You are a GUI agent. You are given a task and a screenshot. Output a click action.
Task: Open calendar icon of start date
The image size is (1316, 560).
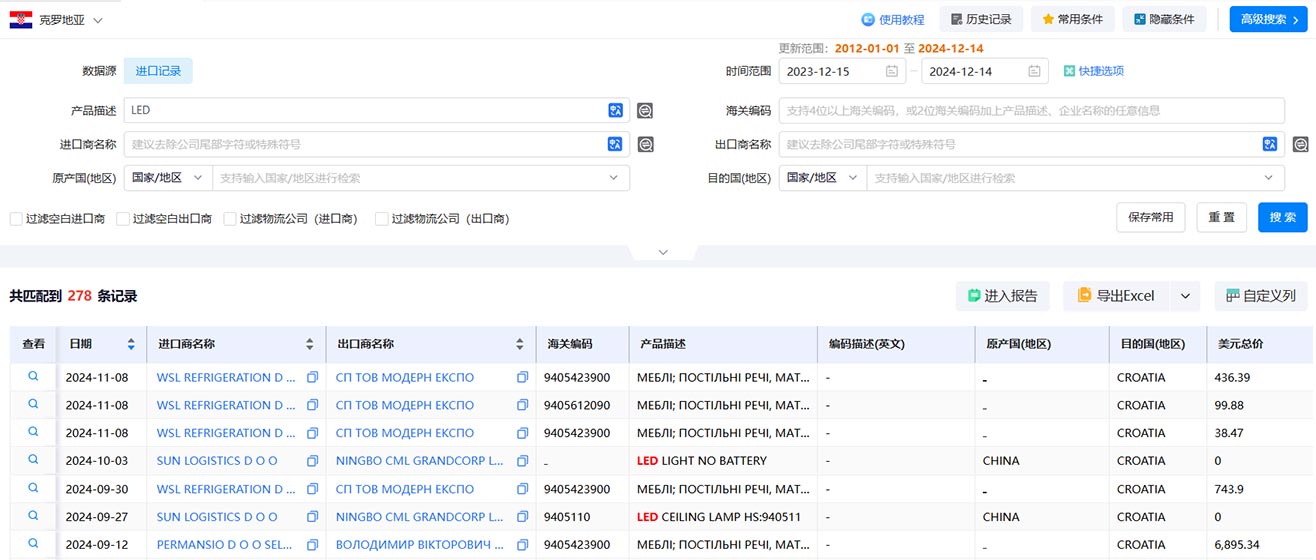click(x=891, y=71)
